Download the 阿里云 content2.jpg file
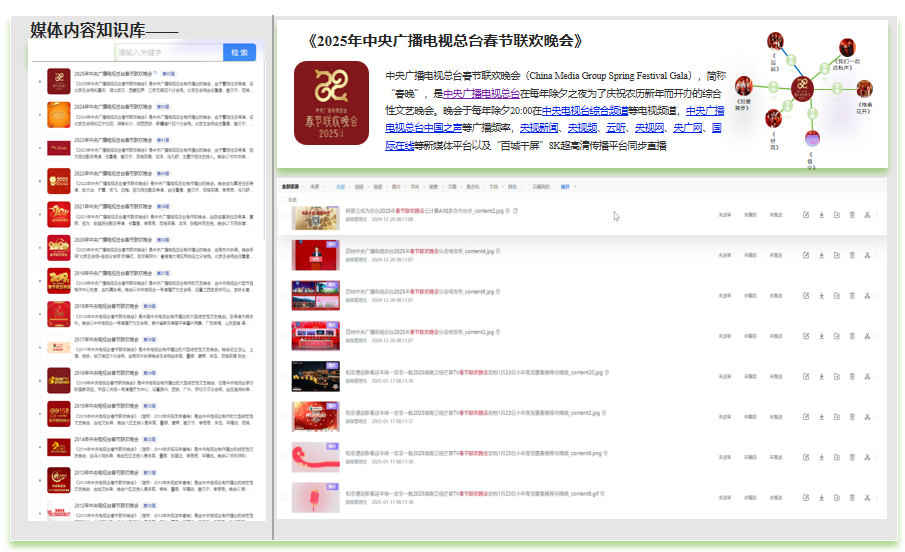 (821, 215)
